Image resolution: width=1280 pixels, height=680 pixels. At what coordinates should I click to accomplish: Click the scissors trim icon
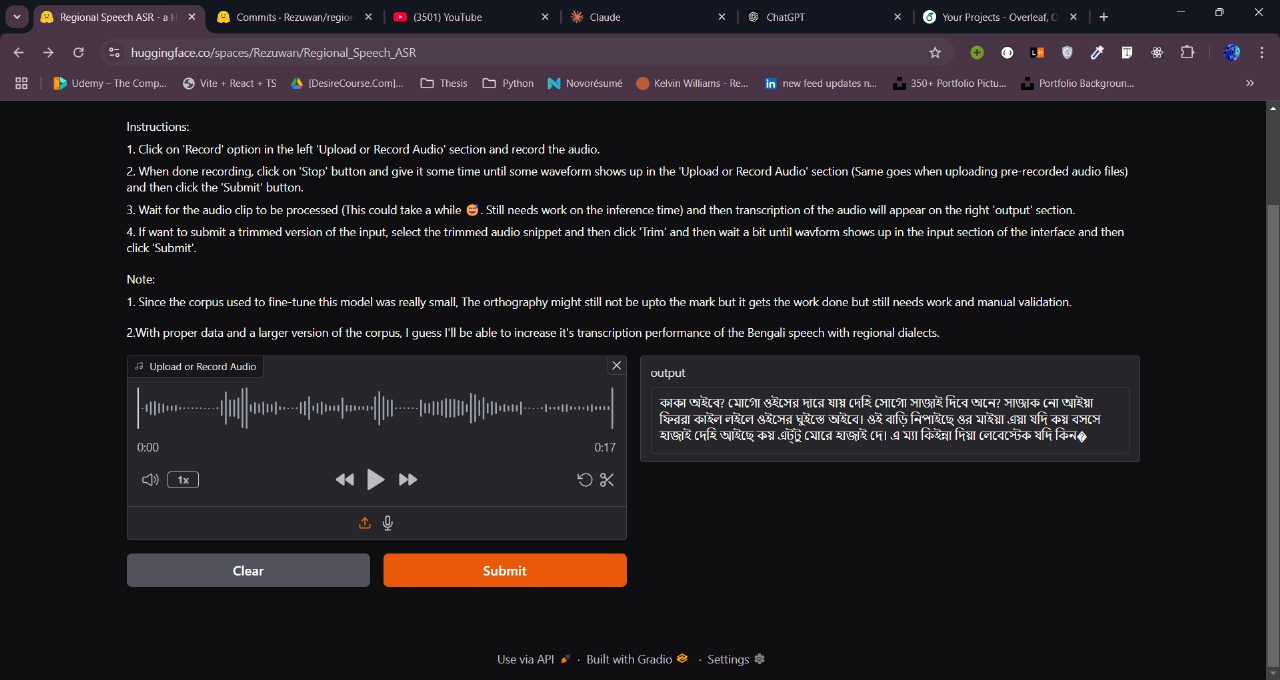(606, 480)
